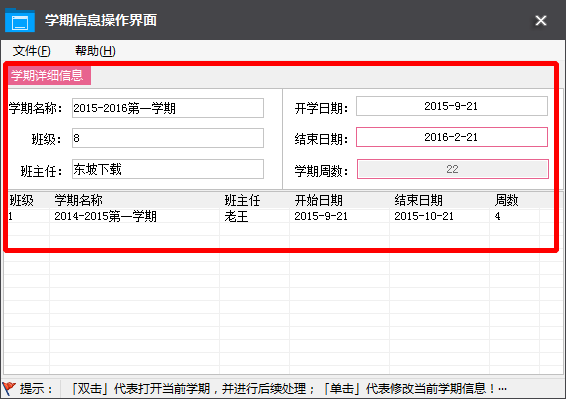Click the 班主任 input field
This screenshot has height=399, width=566.
[168, 169]
